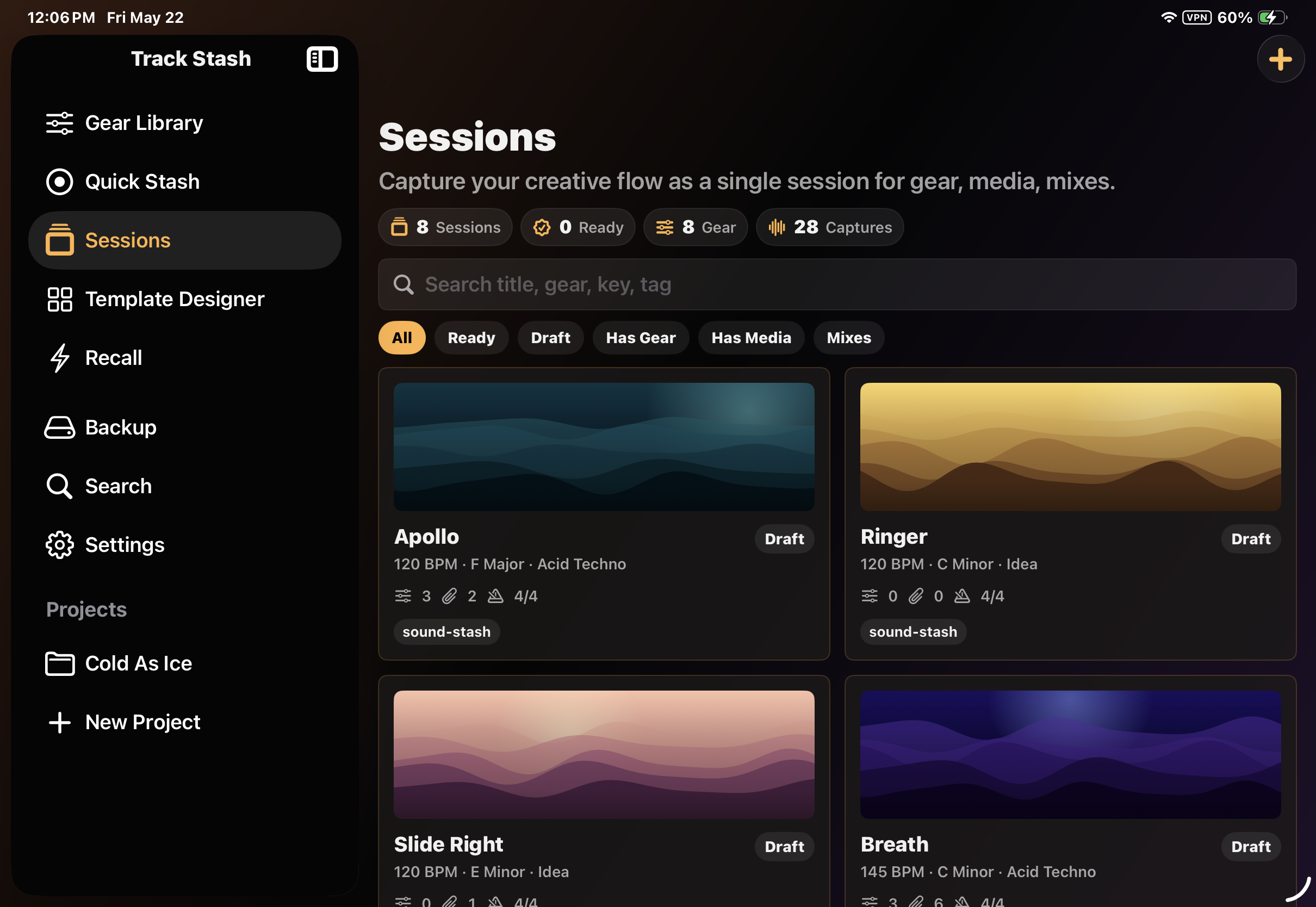This screenshot has height=907, width=1316.
Task: Focus the Search title, gear, key, tag field
Action: click(x=837, y=285)
